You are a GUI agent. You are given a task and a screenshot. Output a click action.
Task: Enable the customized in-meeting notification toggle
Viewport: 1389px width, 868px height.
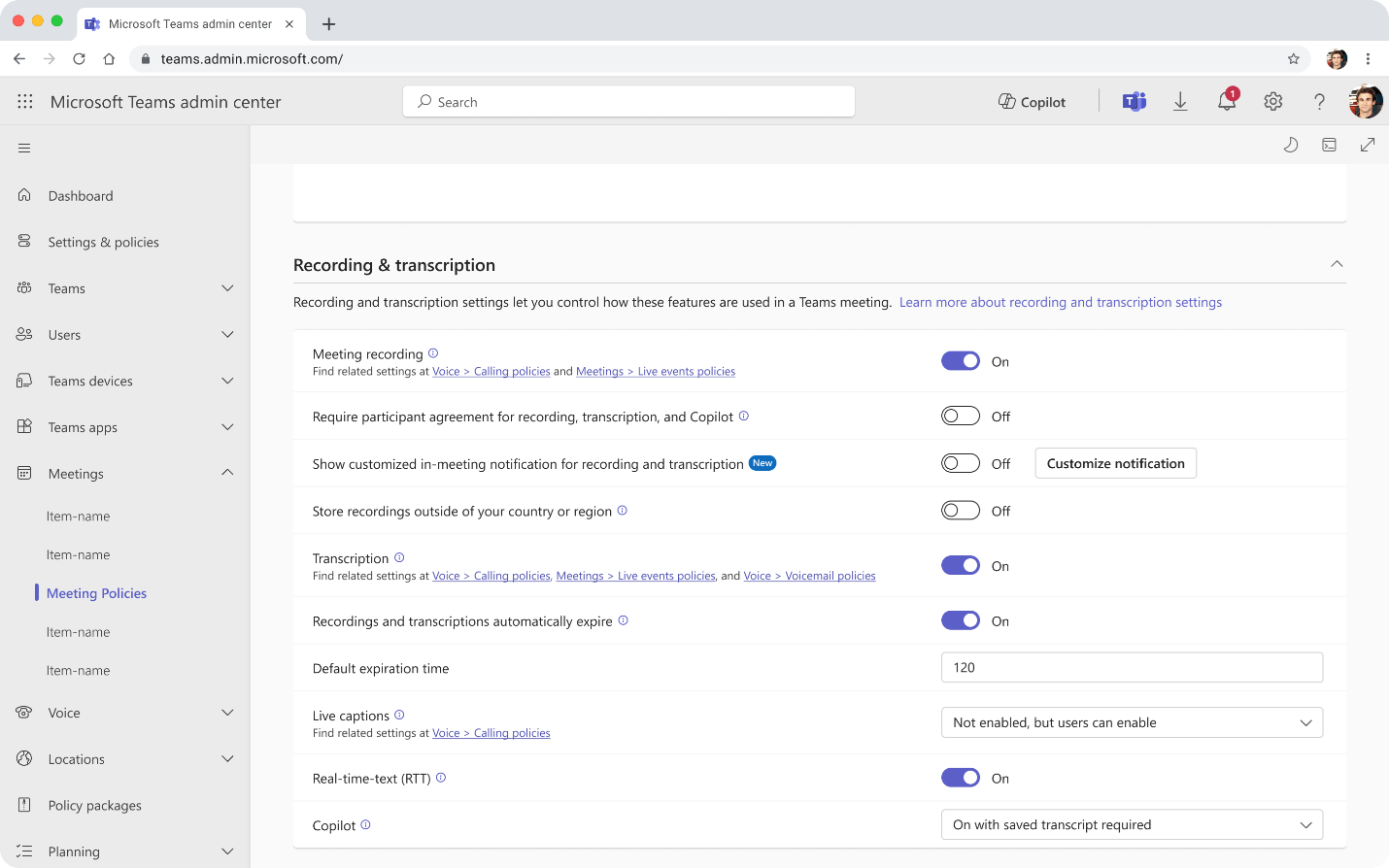pos(961,463)
